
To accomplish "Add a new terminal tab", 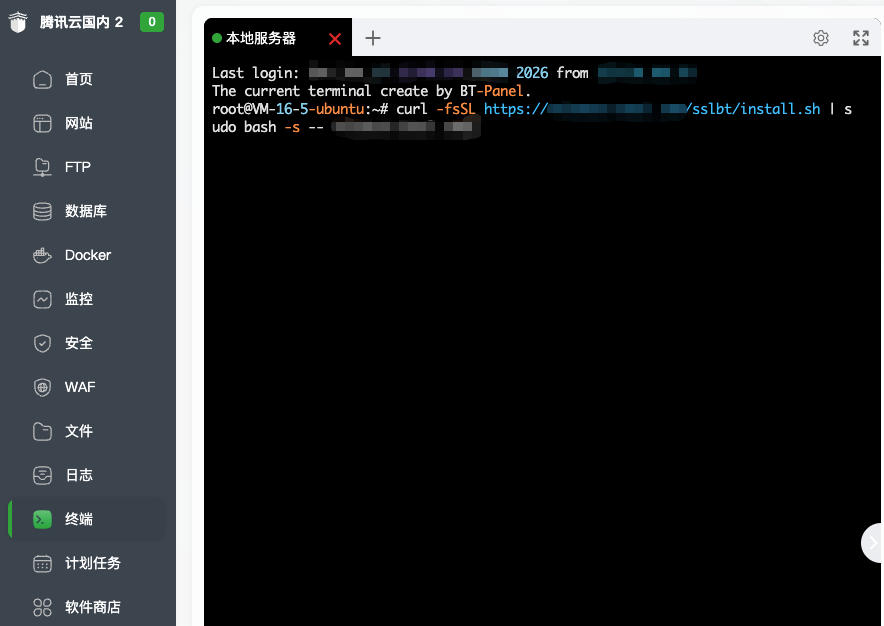I will (373, 38).
